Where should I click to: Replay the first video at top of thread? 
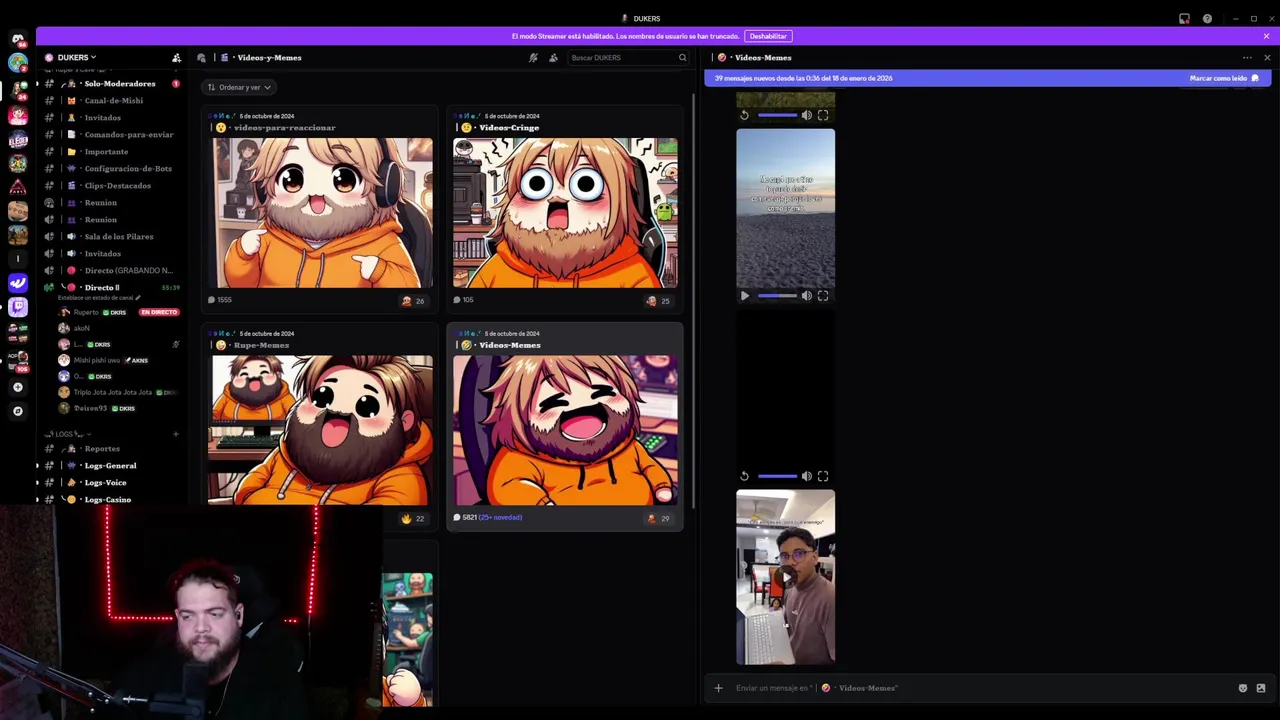coord(744,115)
